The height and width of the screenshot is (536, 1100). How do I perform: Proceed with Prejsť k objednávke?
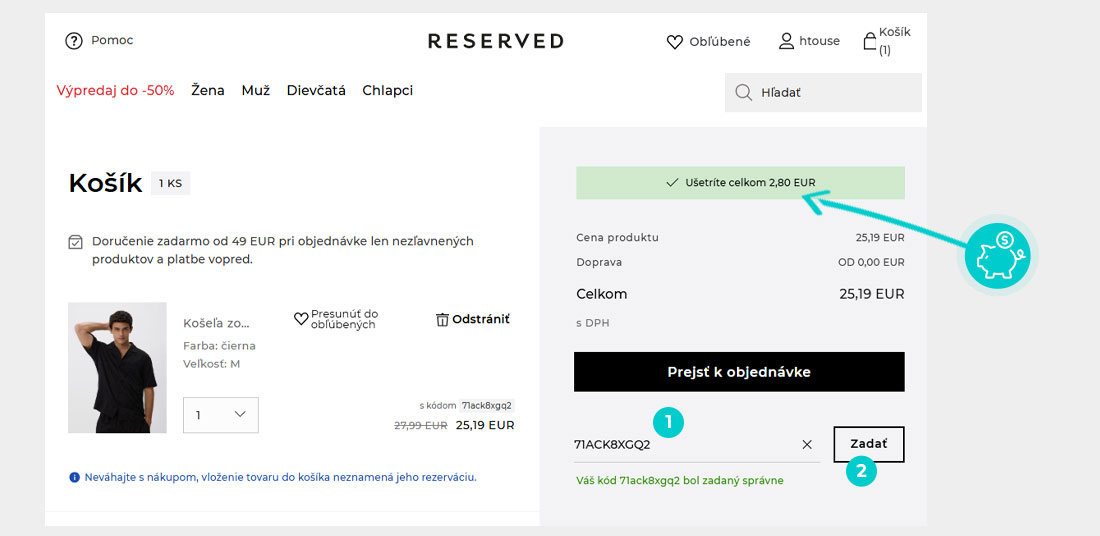pyautogui.click(x=739, y=372)
